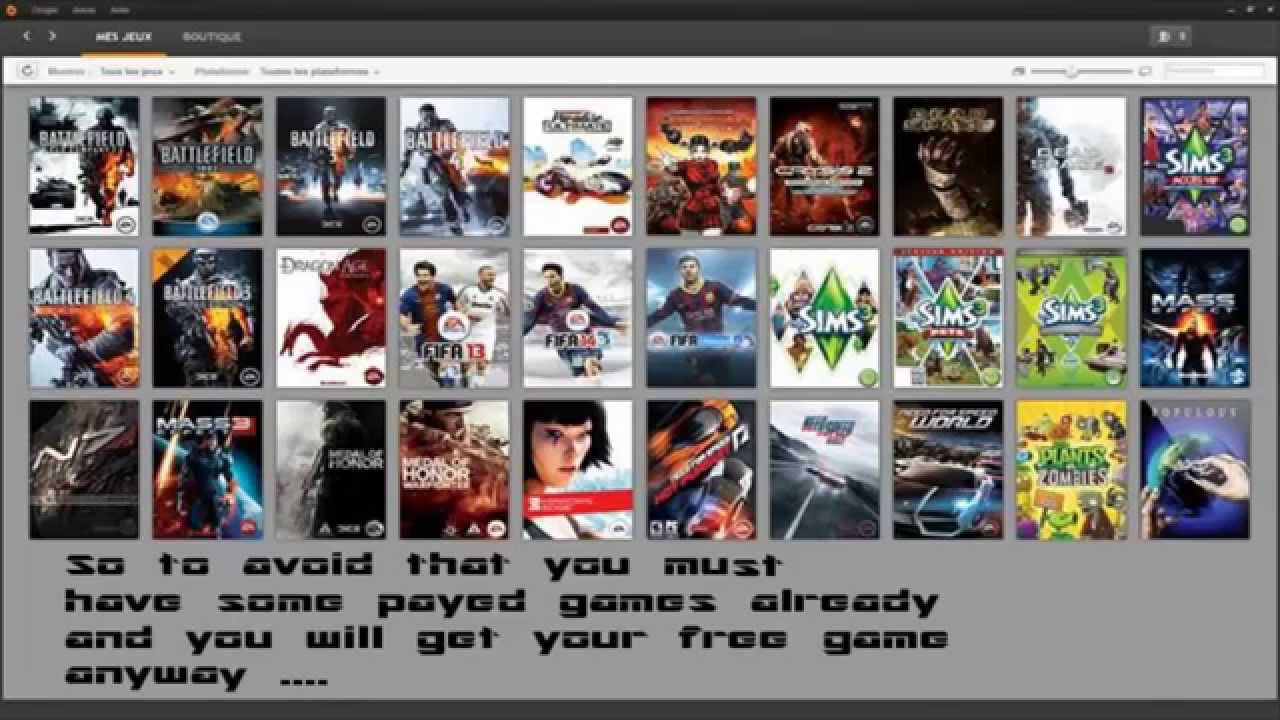Switch to the BOUTIQUE tab
This screenshot has width=1280, height=720.
click(212, 36)
